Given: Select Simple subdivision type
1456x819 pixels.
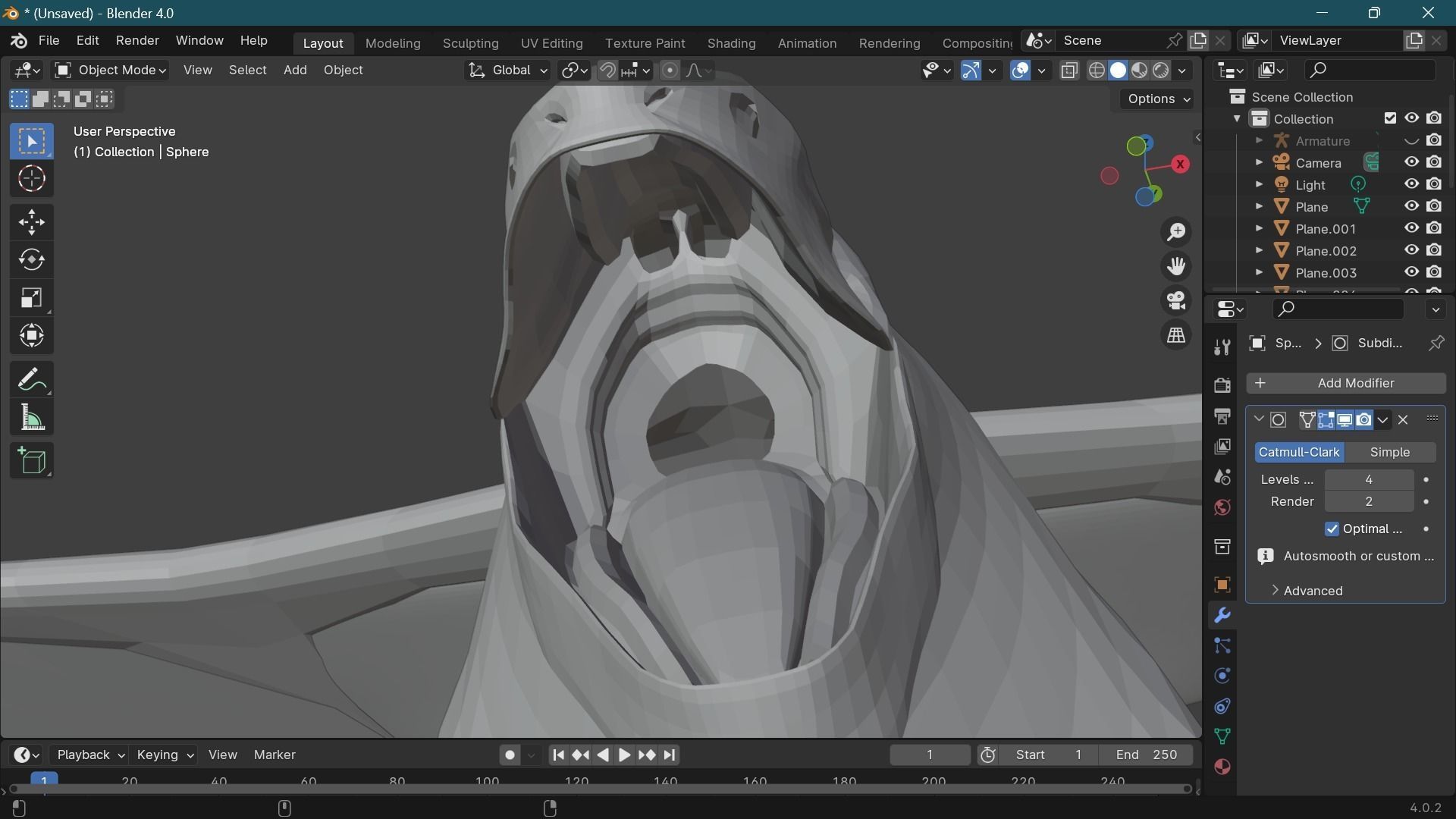Looking at the screenshot, I should (x=1389, y=452).
